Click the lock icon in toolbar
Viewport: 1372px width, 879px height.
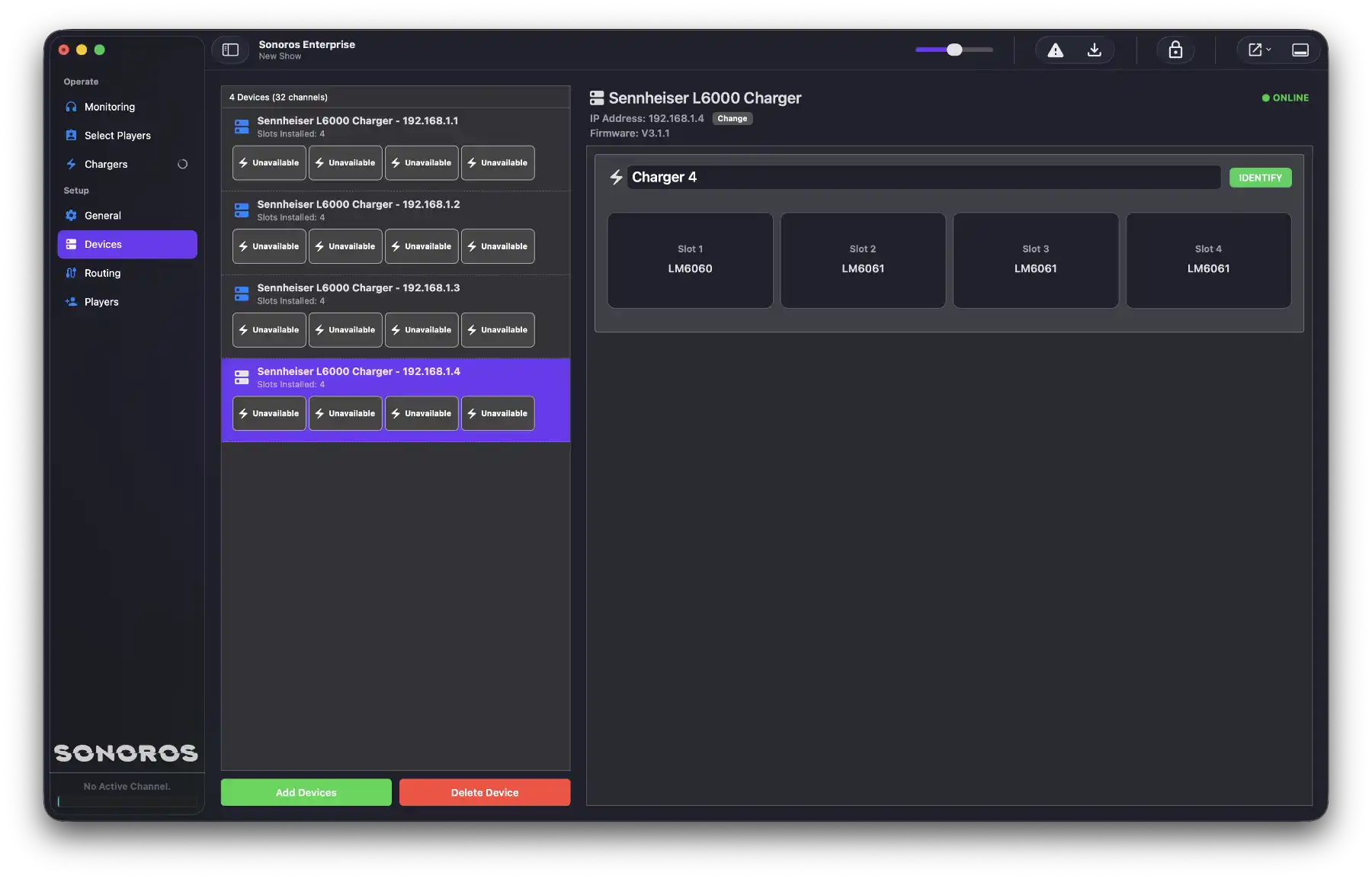(1175, 50)
